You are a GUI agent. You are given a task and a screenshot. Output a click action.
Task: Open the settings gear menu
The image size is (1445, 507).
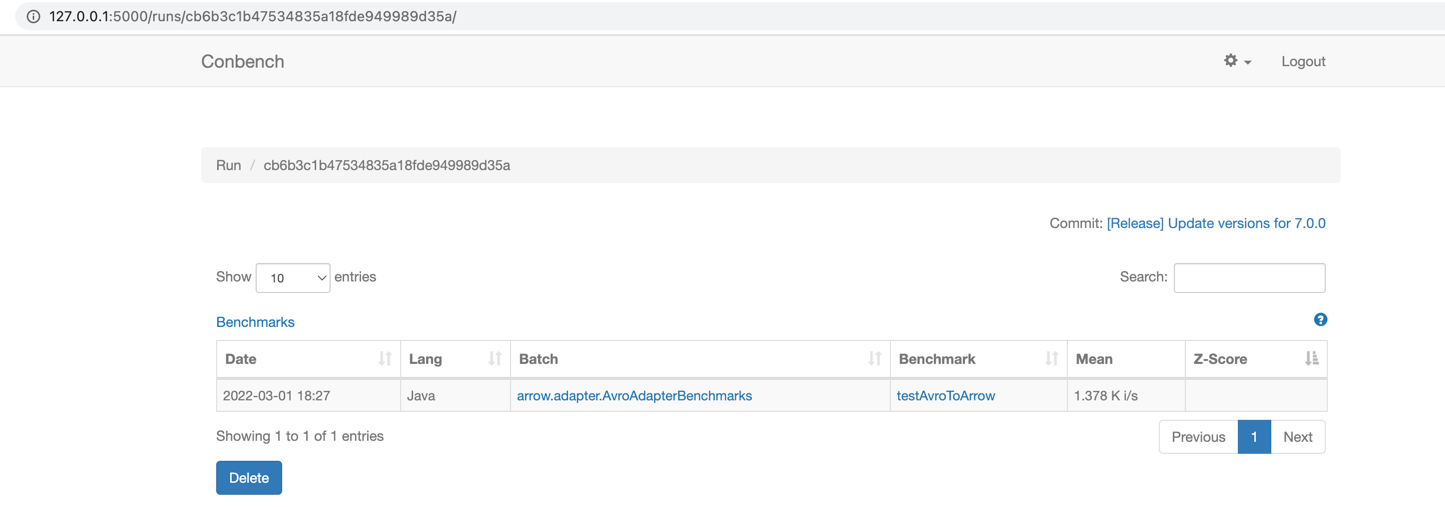click(x=1236, y=61)
